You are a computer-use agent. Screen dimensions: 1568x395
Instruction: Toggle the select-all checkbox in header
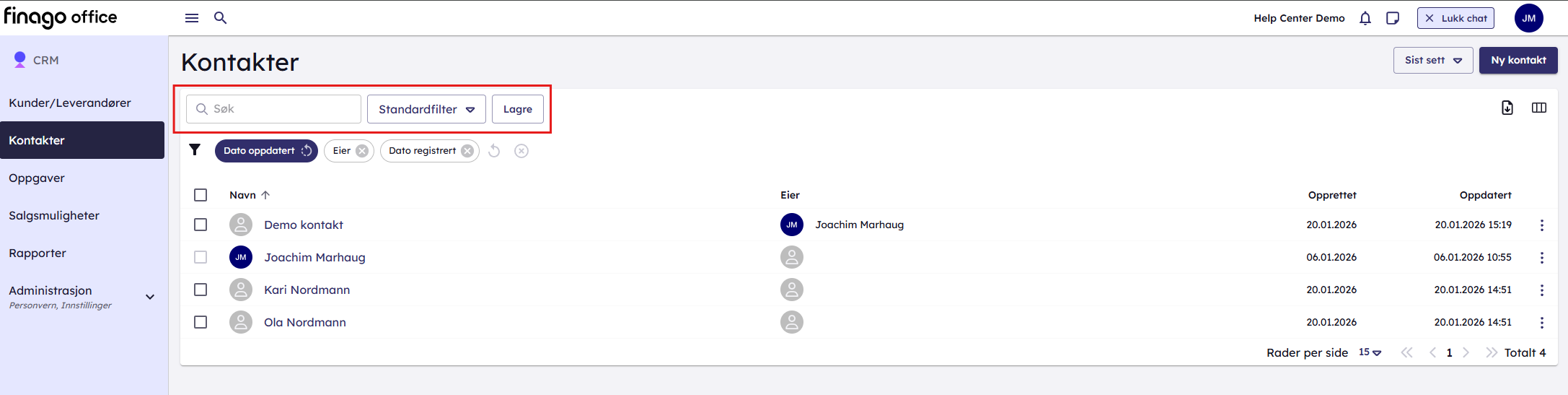(201, 195)
